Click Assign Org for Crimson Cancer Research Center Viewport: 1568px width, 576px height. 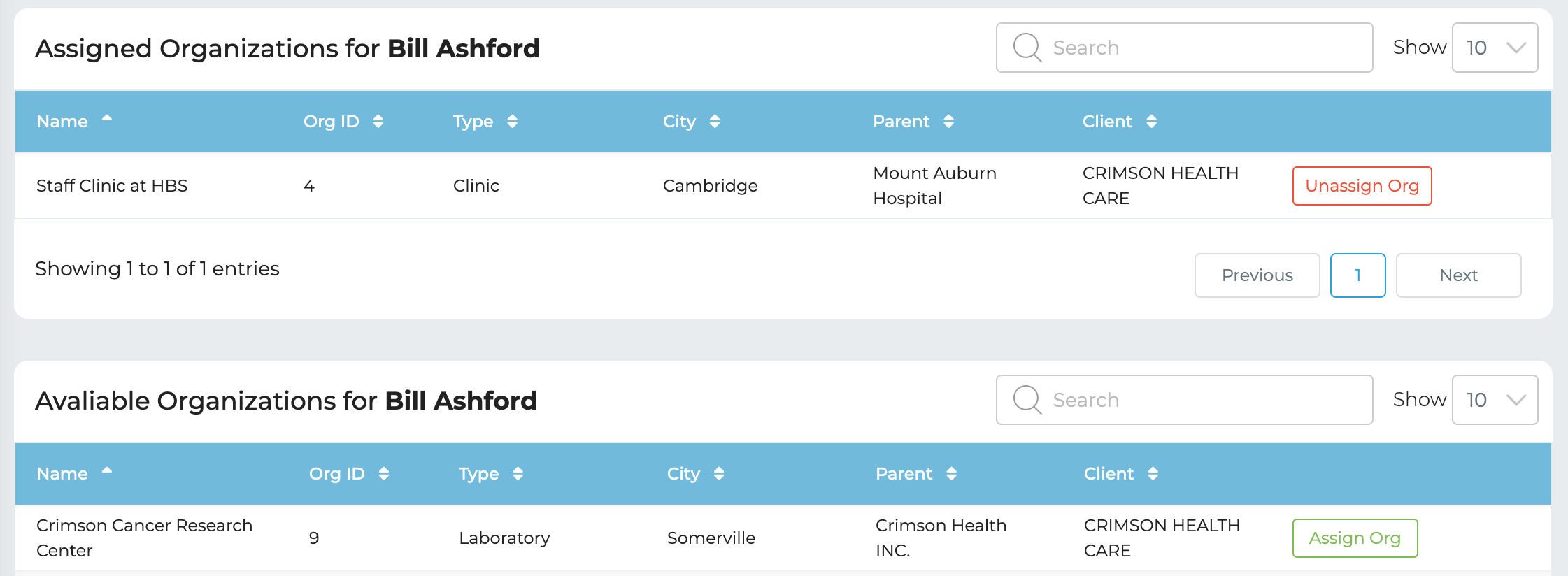click(1355, 538)
